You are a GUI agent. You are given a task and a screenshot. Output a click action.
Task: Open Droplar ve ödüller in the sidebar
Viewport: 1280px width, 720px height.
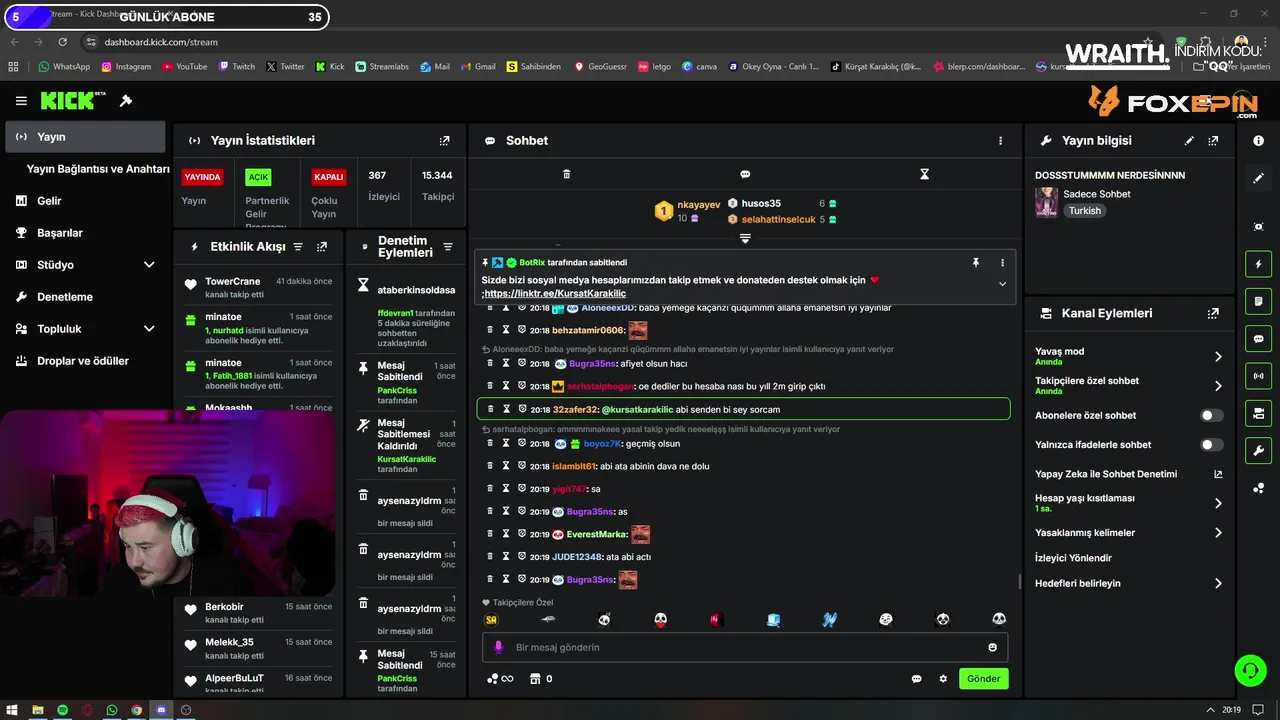[85, 361]
